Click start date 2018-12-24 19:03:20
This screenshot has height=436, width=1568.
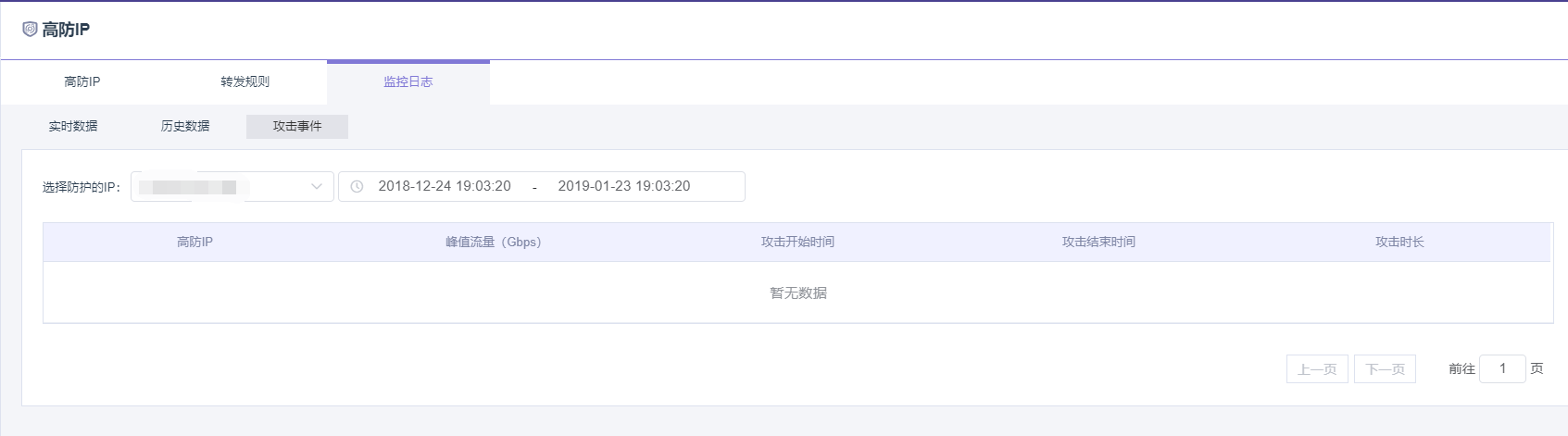click(x=445, y=186)
